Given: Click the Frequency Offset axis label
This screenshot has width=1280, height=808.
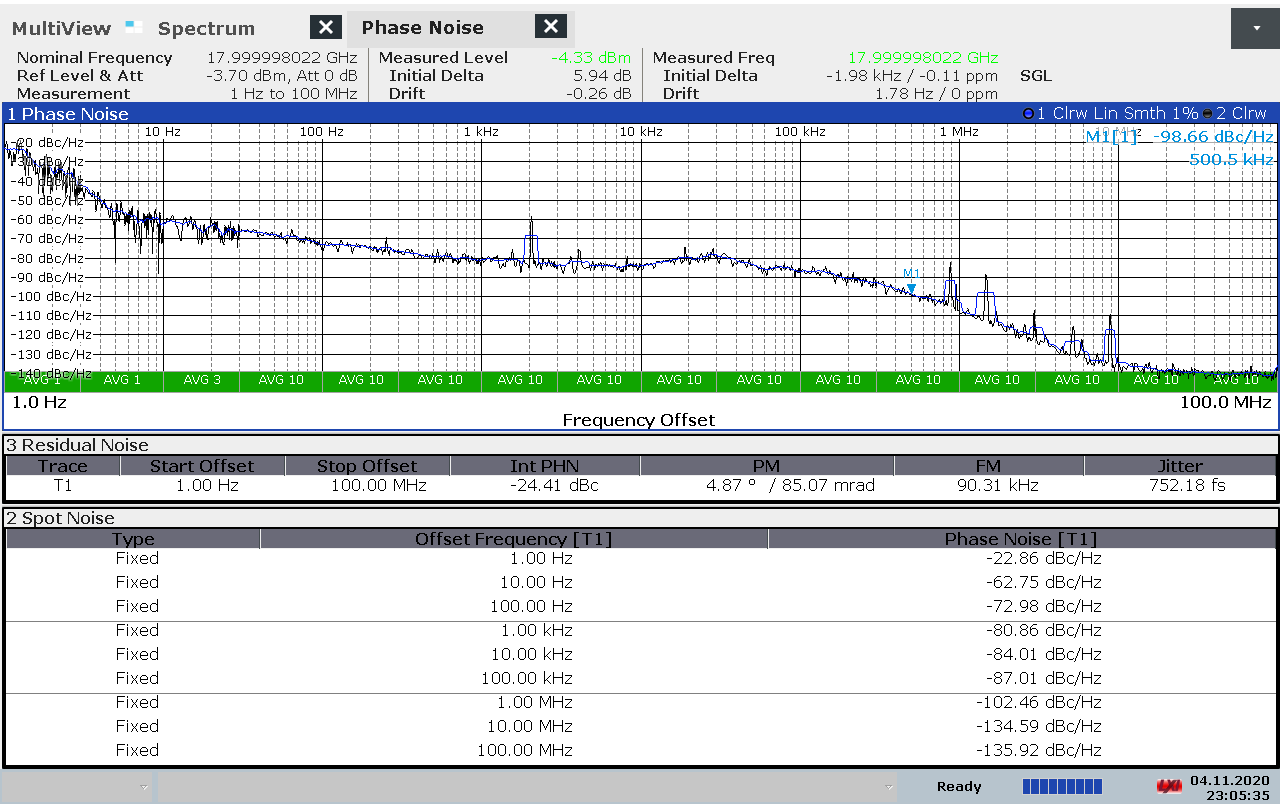Looking at the screenshot, I should [x=639, y=420].
